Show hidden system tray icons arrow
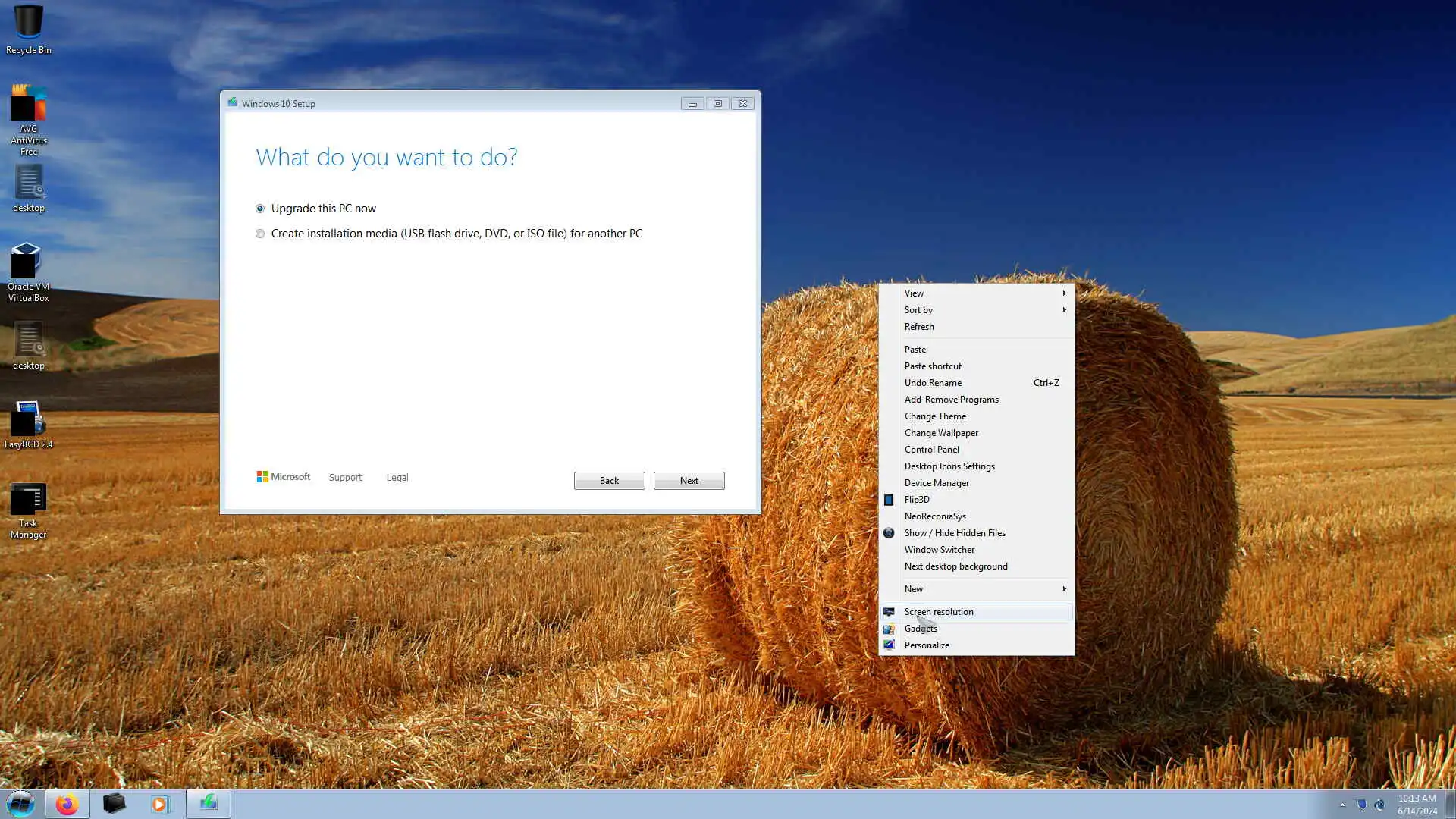Screen dimensions: 1456x819 click(x=1342, y=805)
